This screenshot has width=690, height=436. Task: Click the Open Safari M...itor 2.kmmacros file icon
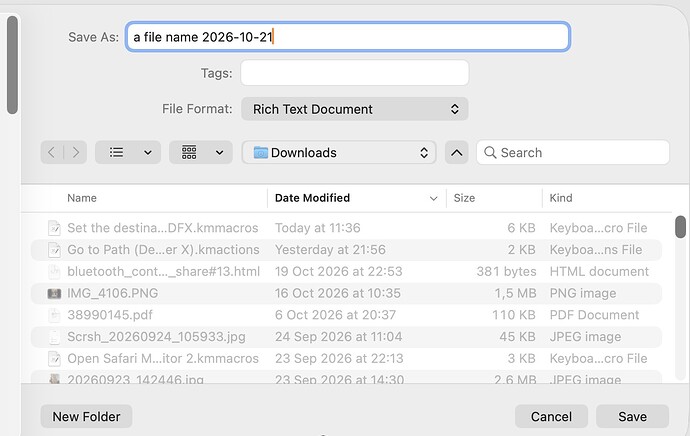54,359
